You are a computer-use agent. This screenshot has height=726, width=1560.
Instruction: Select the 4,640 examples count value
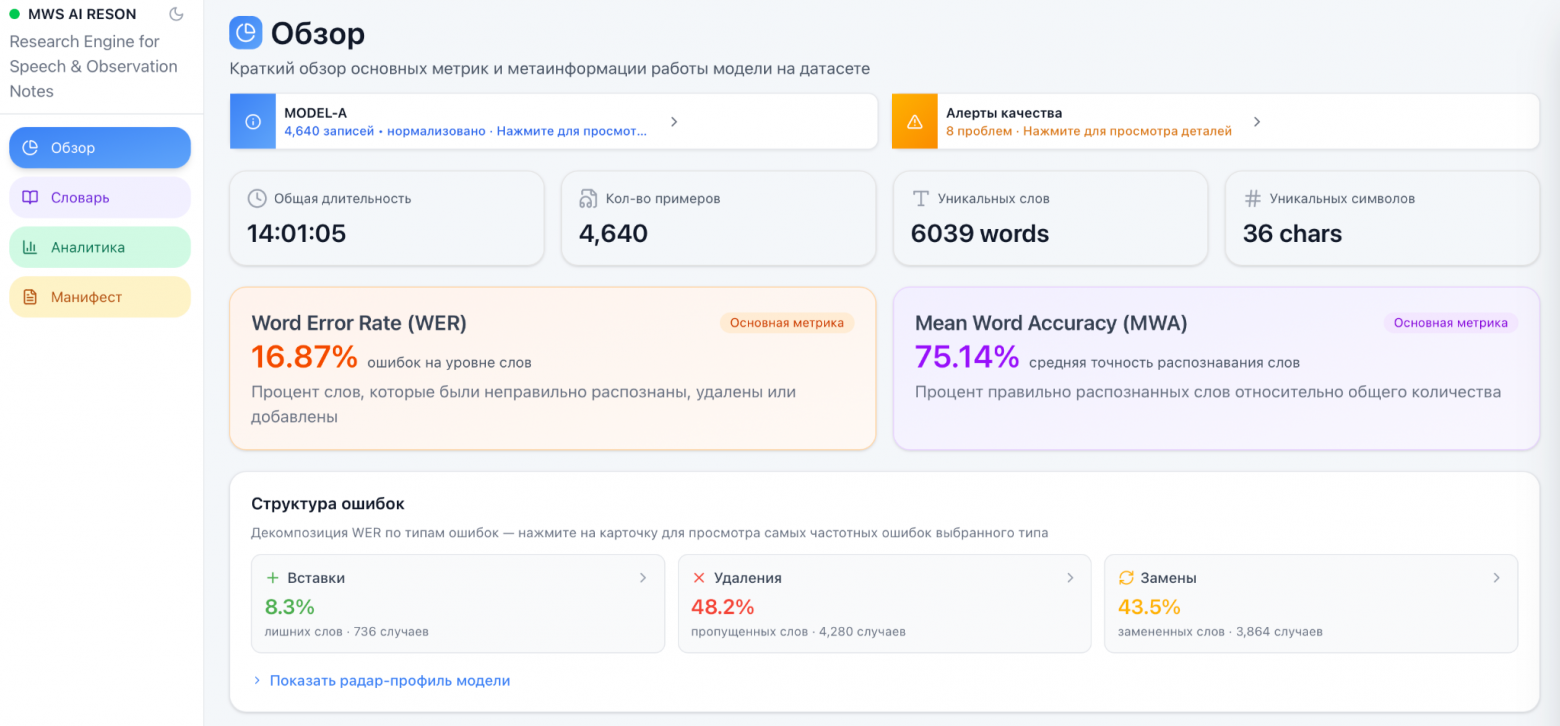pyautogui.click(x=613, y=234)
